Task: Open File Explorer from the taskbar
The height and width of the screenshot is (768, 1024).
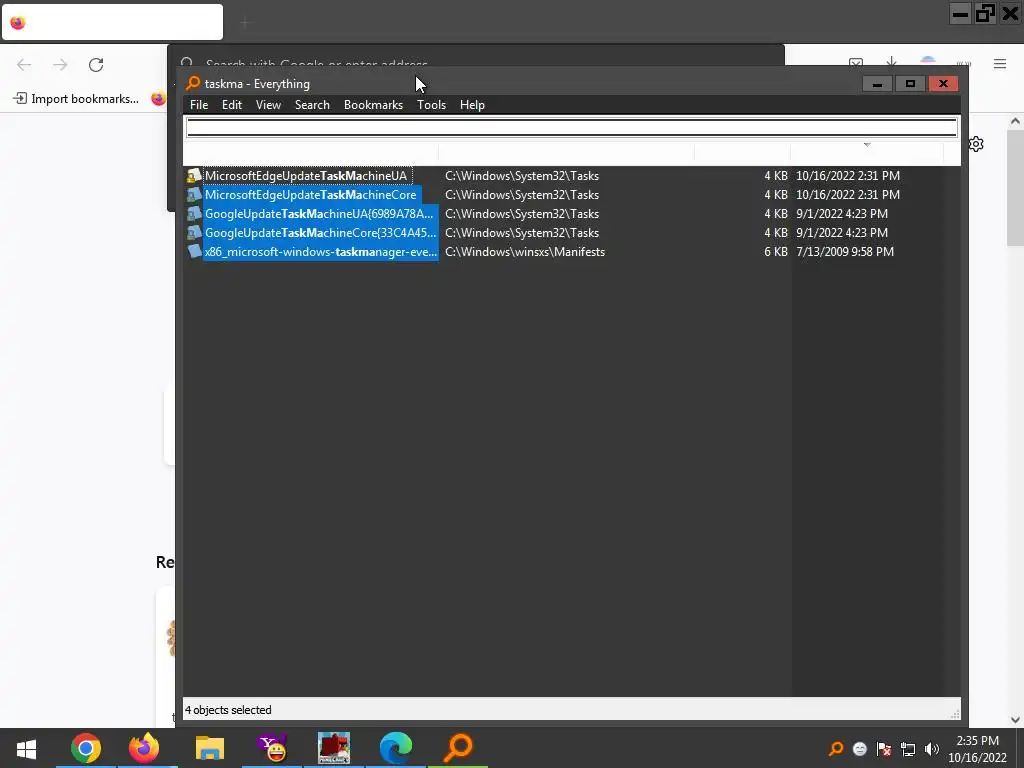Action: (210, 748)
